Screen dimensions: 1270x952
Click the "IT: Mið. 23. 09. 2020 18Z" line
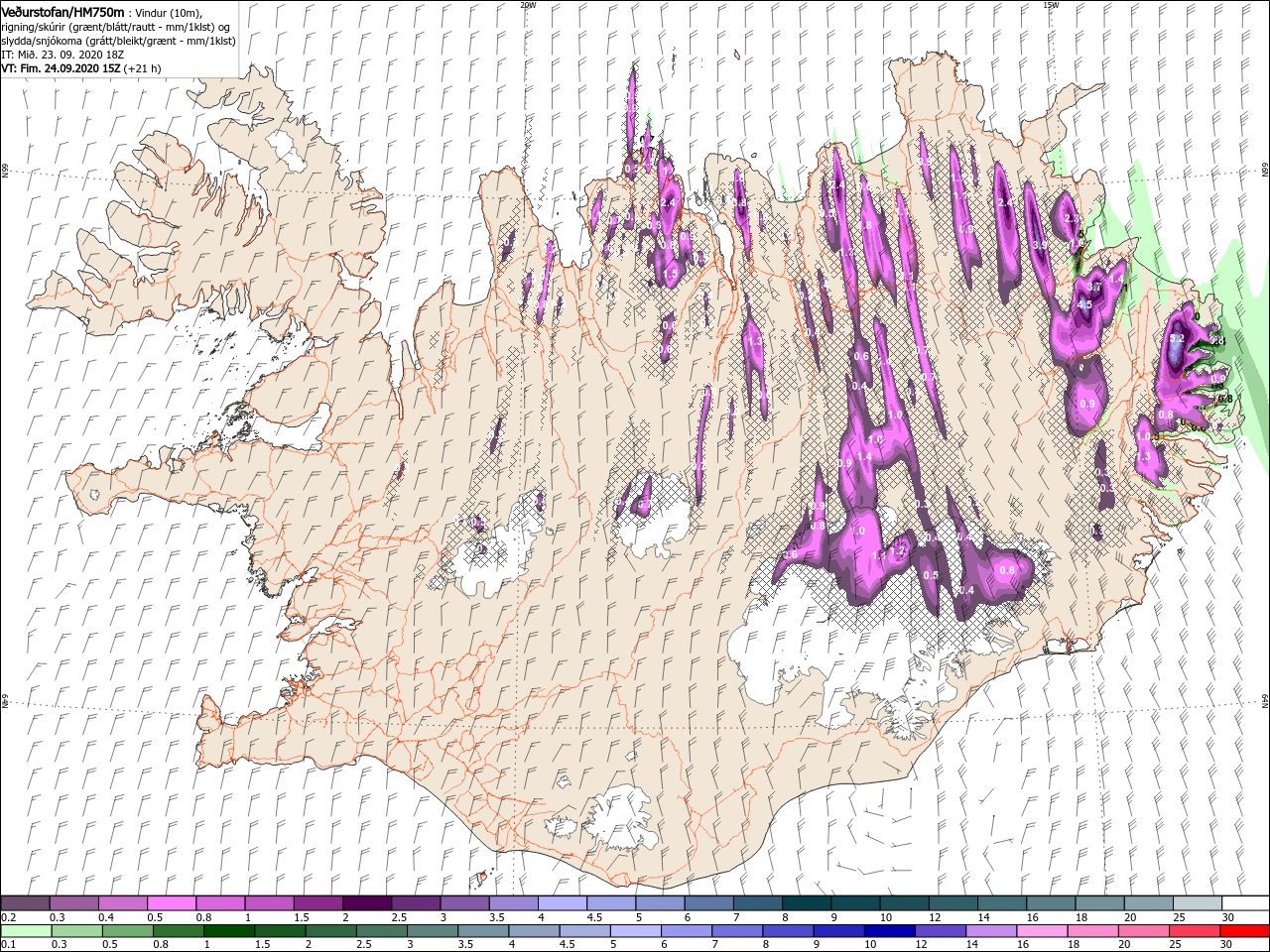63,55
